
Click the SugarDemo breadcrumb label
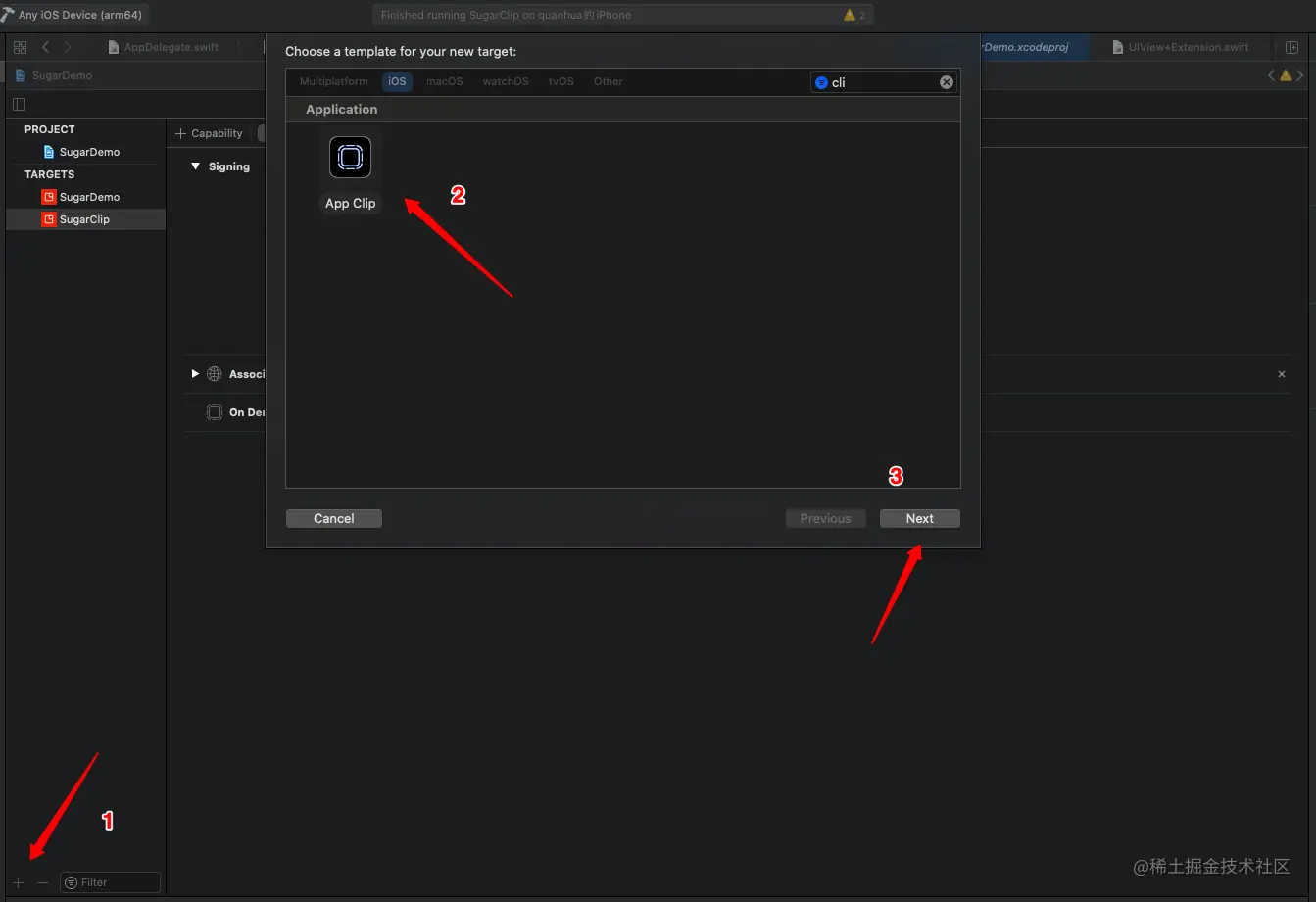(x=62, y=75)
